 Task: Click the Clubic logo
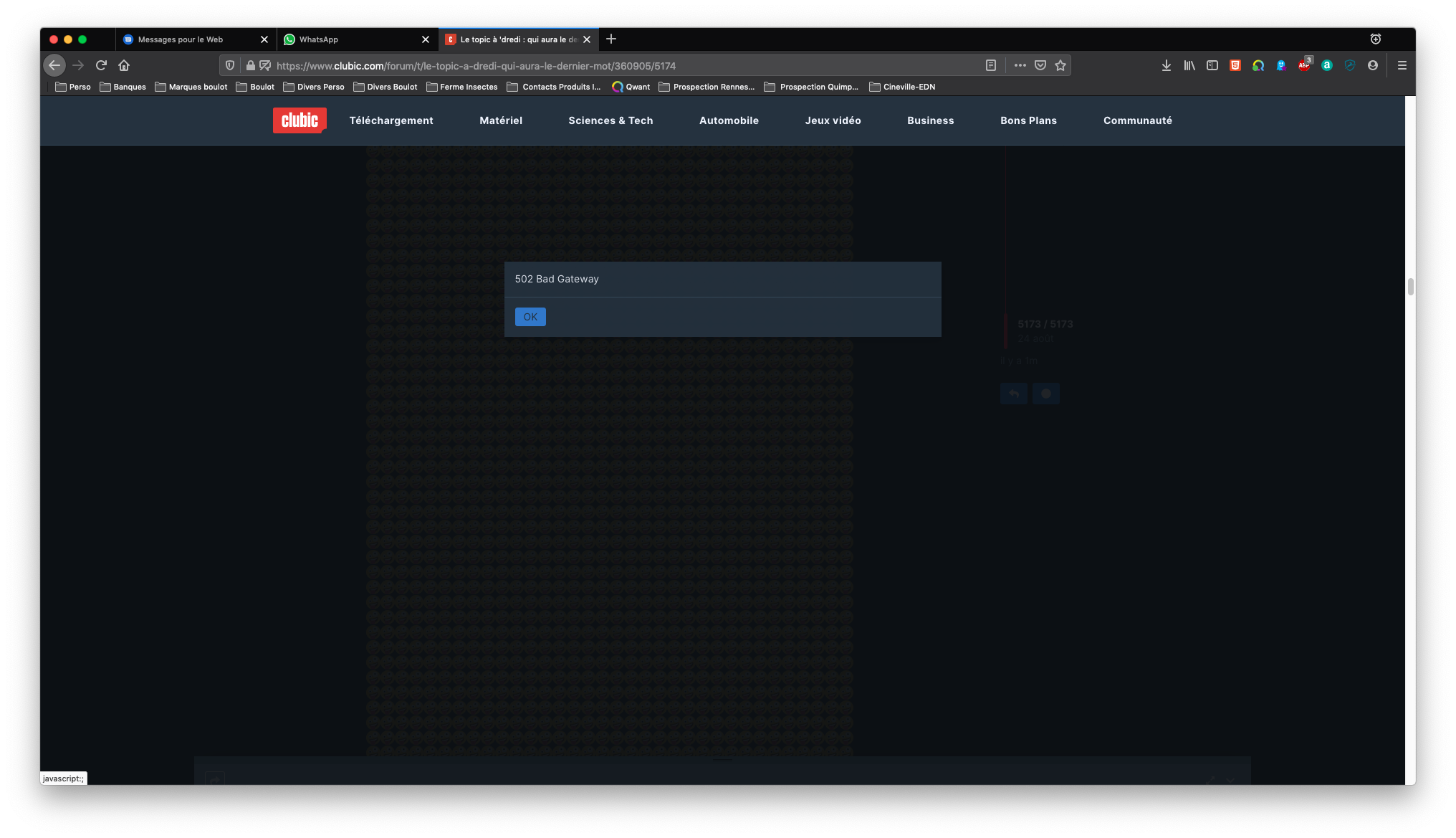coord(300,120)
